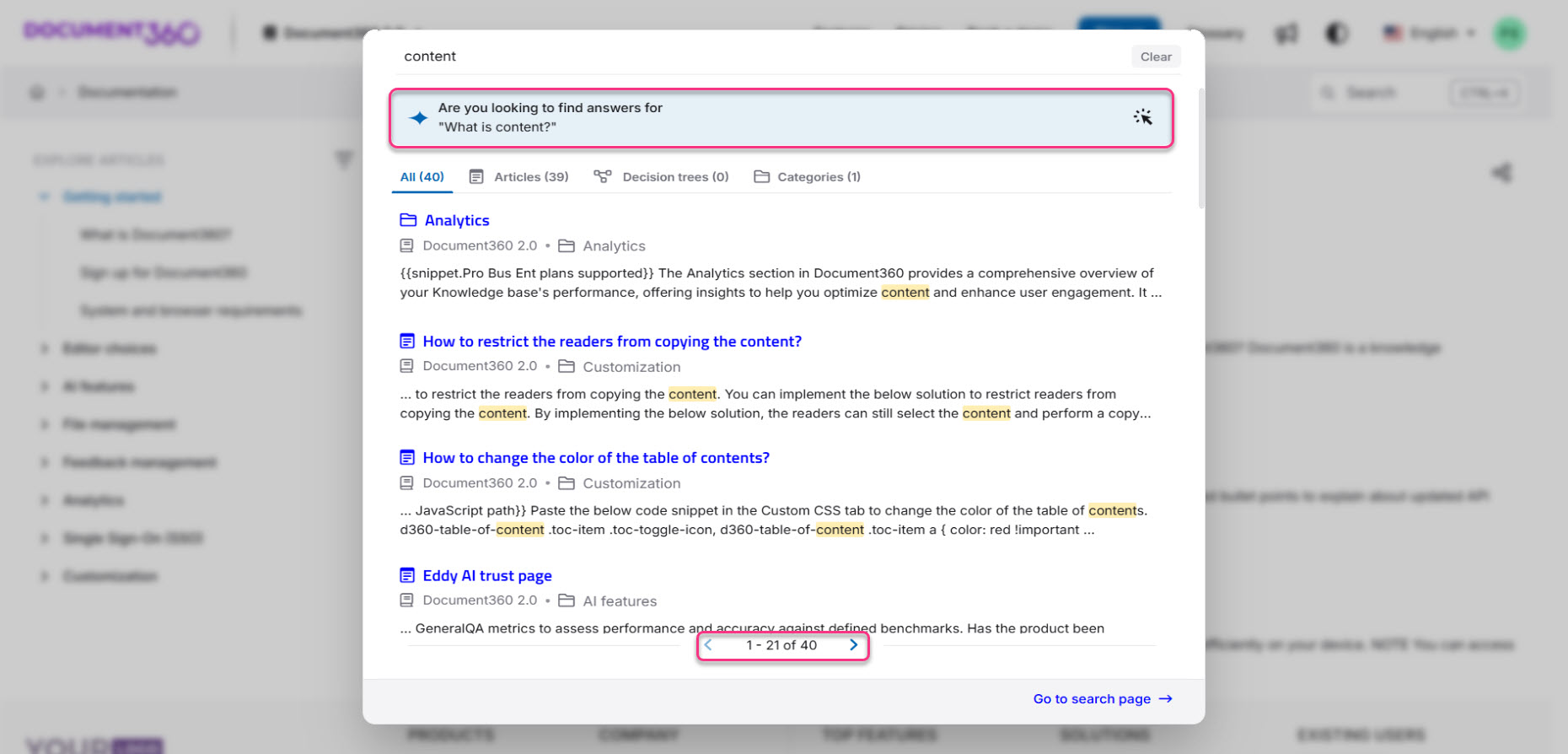This screenshot has width=1568, height=754.
Task: Expand the Analytics tree category in sidebar
Action: click(x=44, y=500)
